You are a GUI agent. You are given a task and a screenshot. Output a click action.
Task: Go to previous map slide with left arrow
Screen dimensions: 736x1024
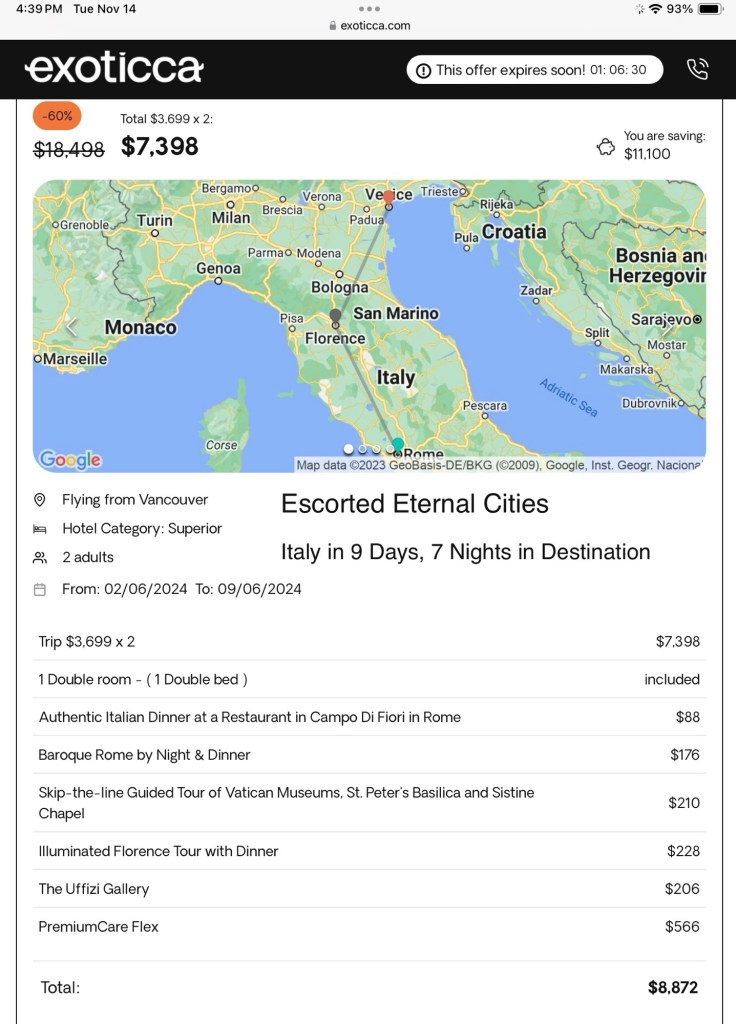[71, 326]
